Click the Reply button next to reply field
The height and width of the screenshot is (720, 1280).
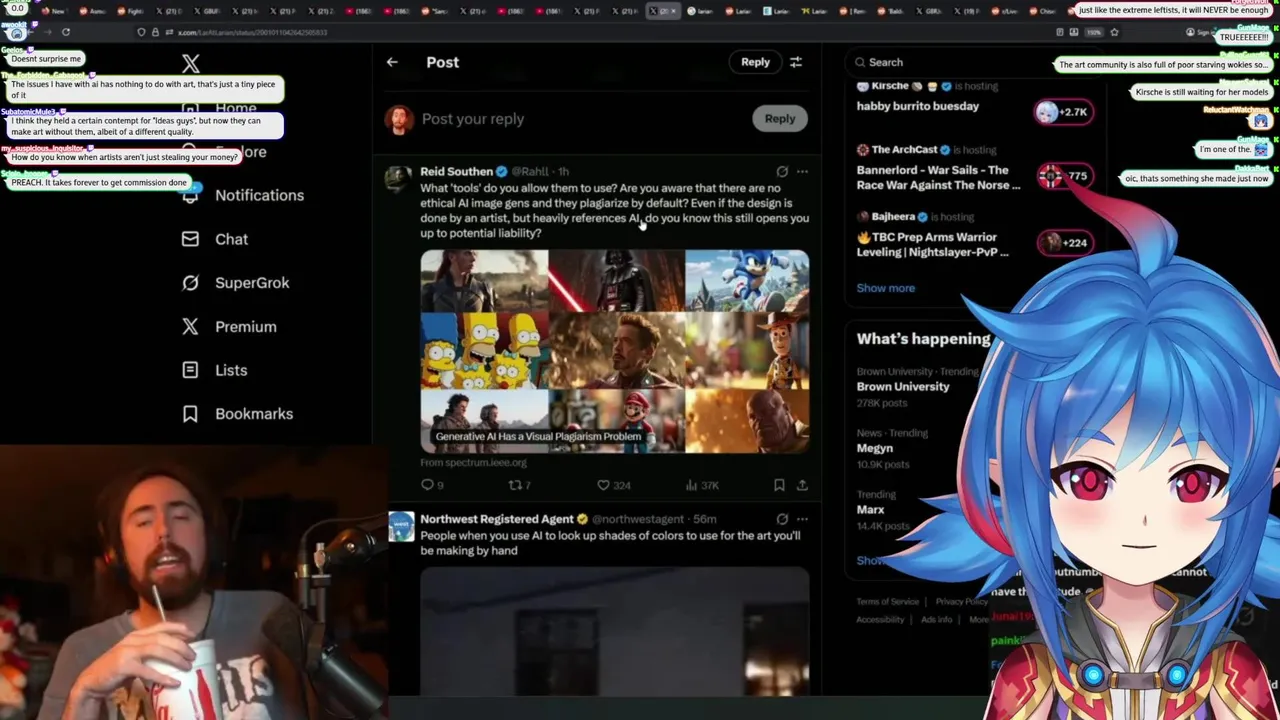(780, 118)
